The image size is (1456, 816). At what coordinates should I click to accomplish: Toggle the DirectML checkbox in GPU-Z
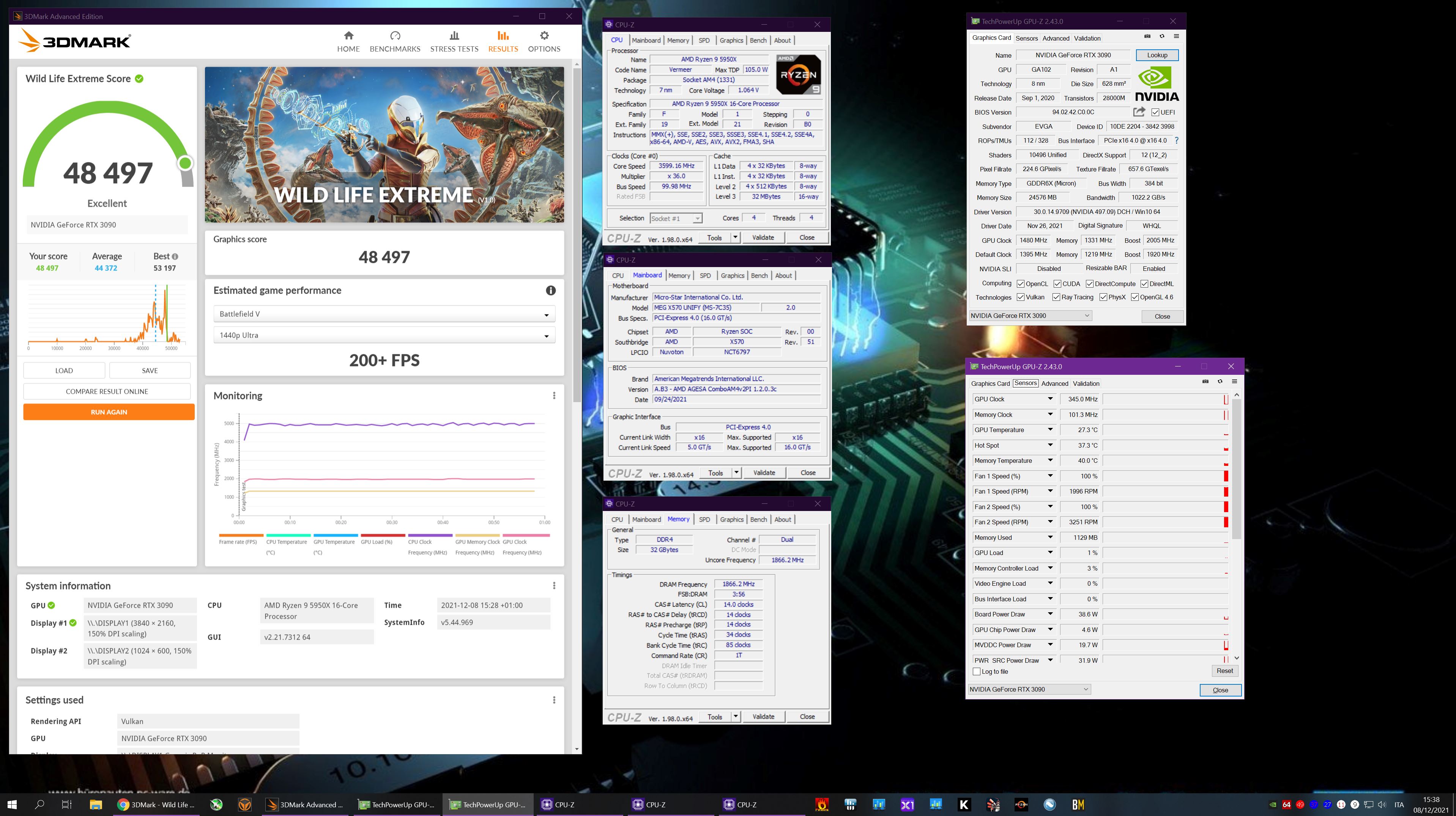coord(1144,284)
